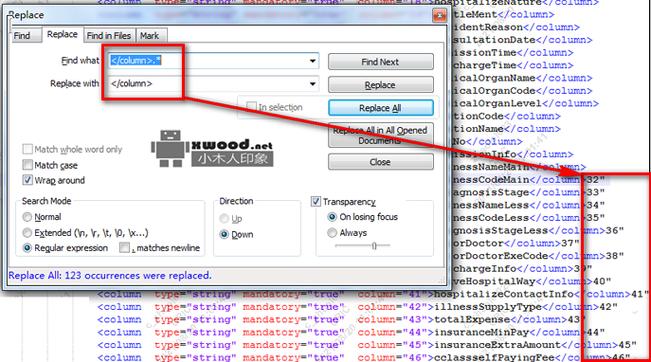
Task: Disable the Wrap around checkbox
Action: point(27,180)
